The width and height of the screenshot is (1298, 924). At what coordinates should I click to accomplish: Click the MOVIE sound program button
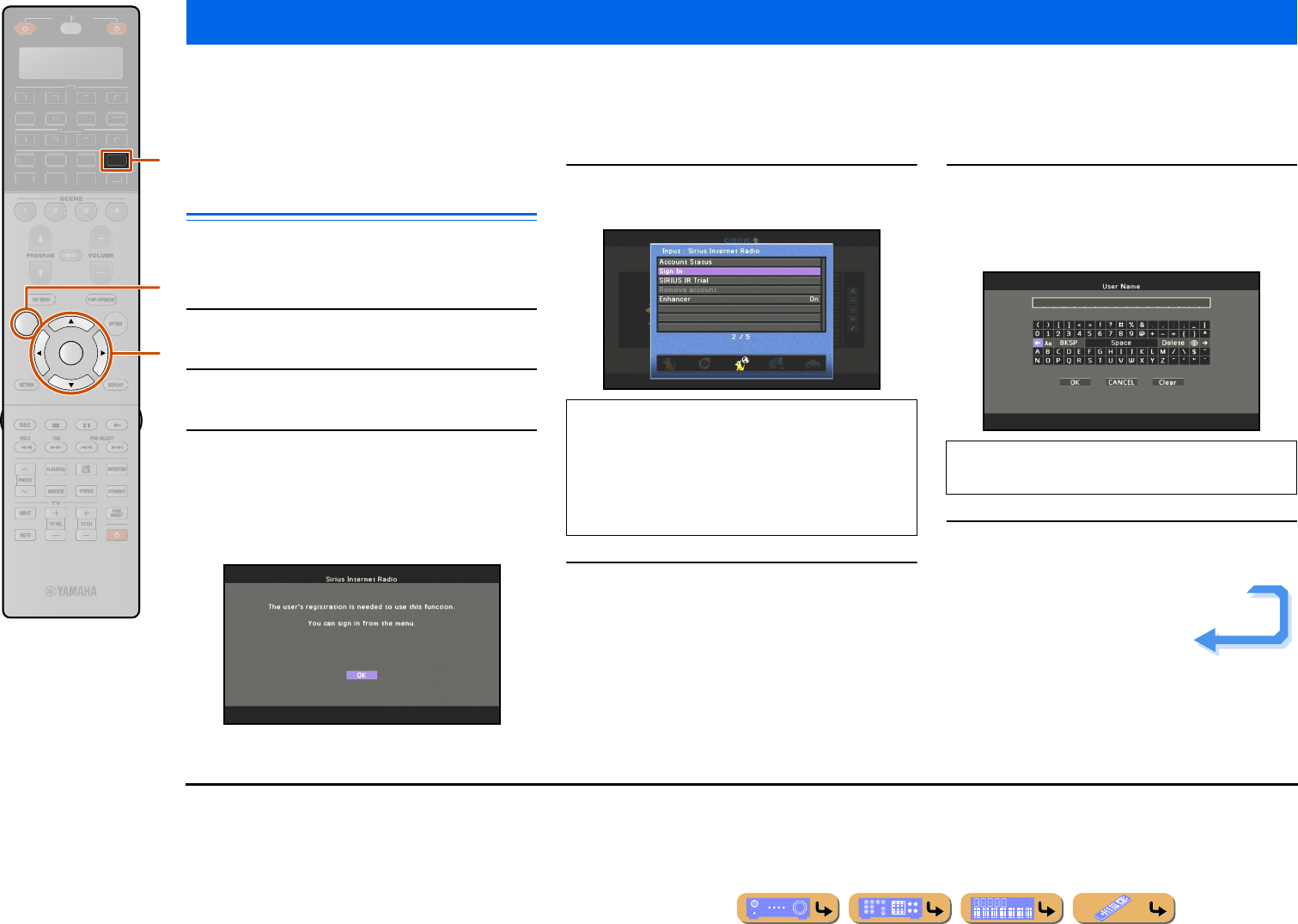56,491
